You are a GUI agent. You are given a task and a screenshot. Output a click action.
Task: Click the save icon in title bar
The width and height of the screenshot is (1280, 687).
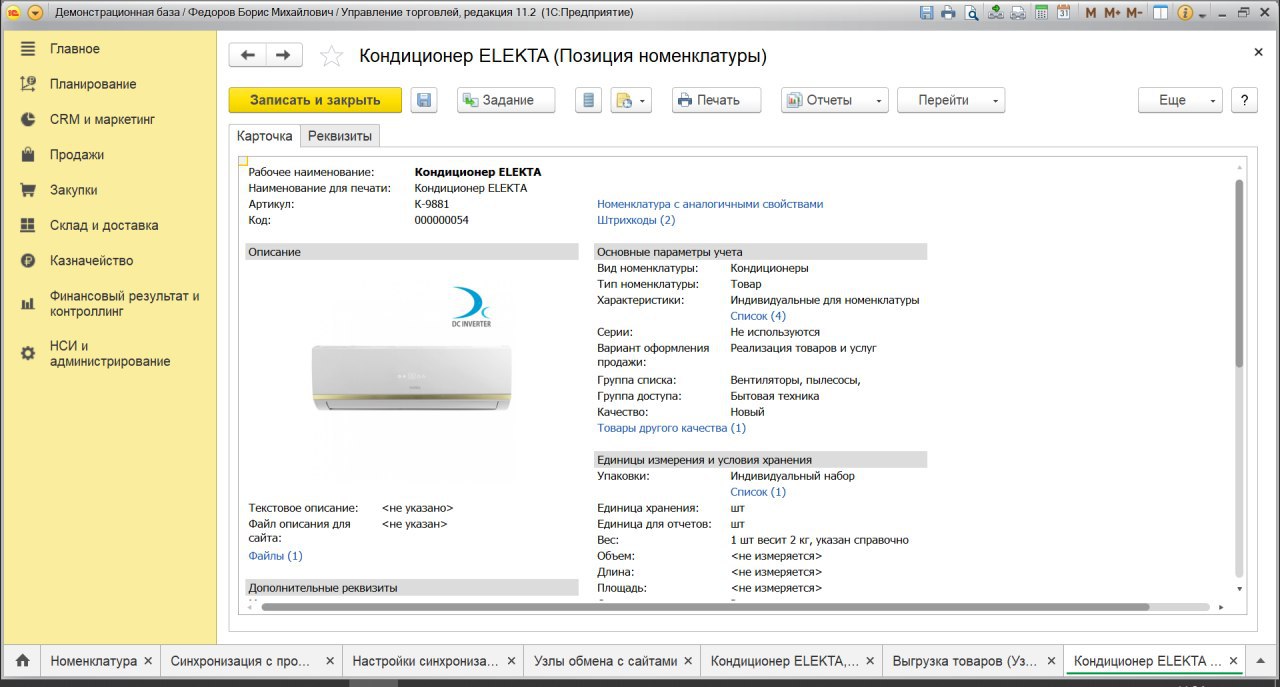click(926, 13)
